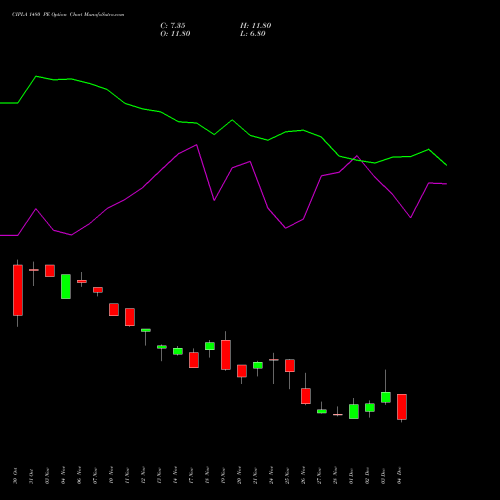
Task: Click the 25 Nov date label
Action: click(x=287, y=476)
